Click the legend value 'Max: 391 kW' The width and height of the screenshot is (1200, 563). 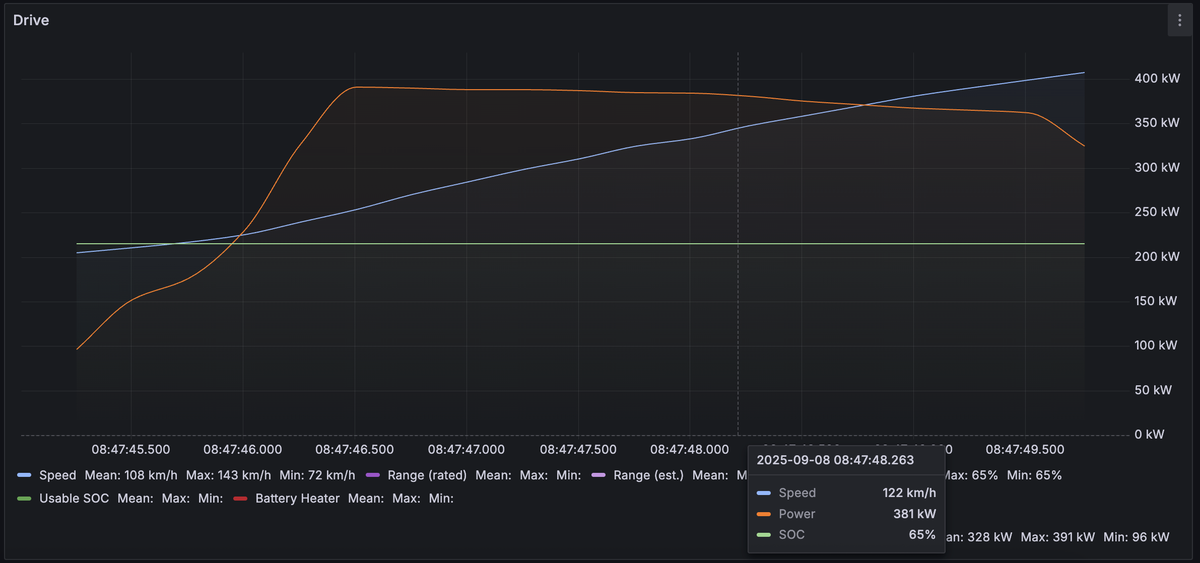[1060, 537]
